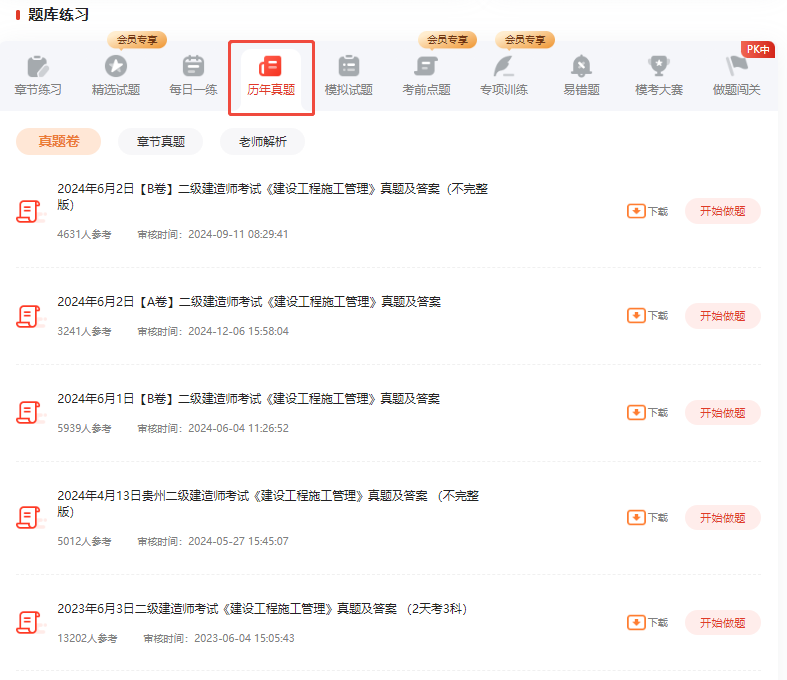Open 2023年6月3日 (2天考3科) paper title
This screenshot has width=787, height=680.
point(262,609)
